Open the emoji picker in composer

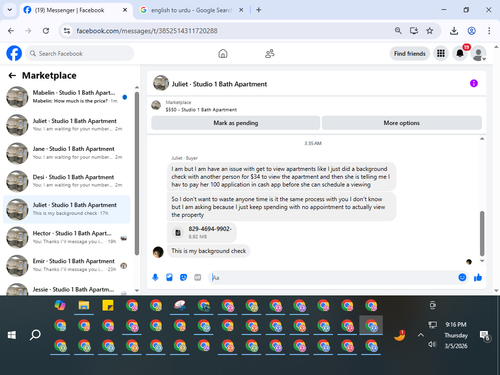462,277
